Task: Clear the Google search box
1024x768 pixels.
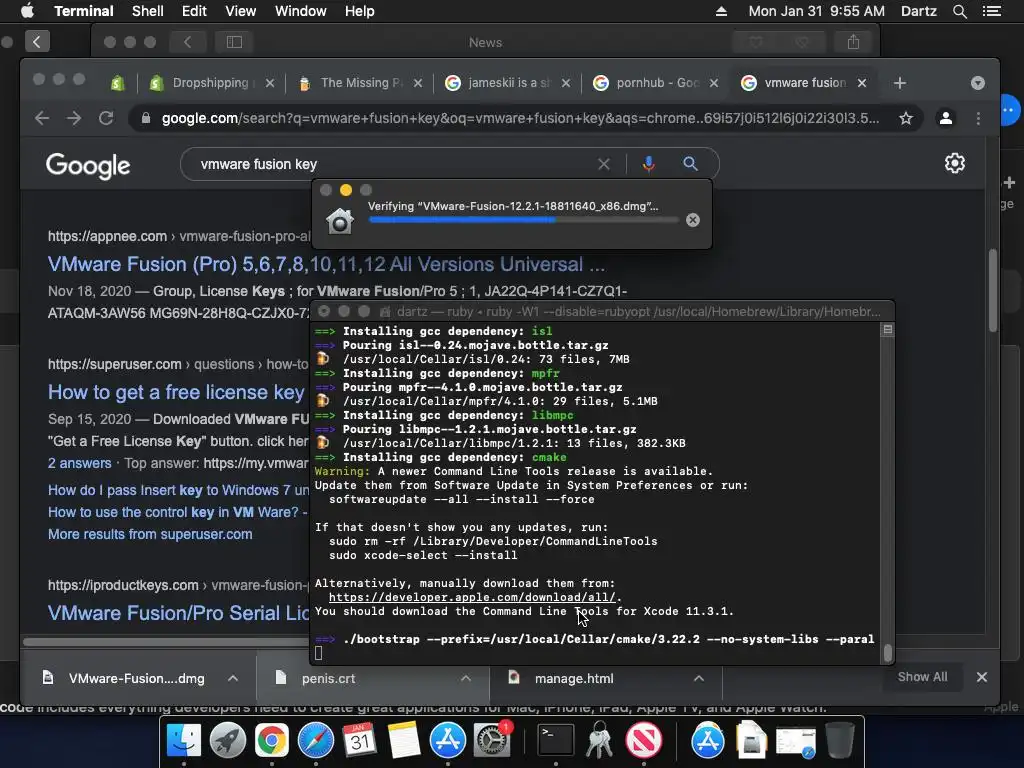Action: [x=604, y=164]
